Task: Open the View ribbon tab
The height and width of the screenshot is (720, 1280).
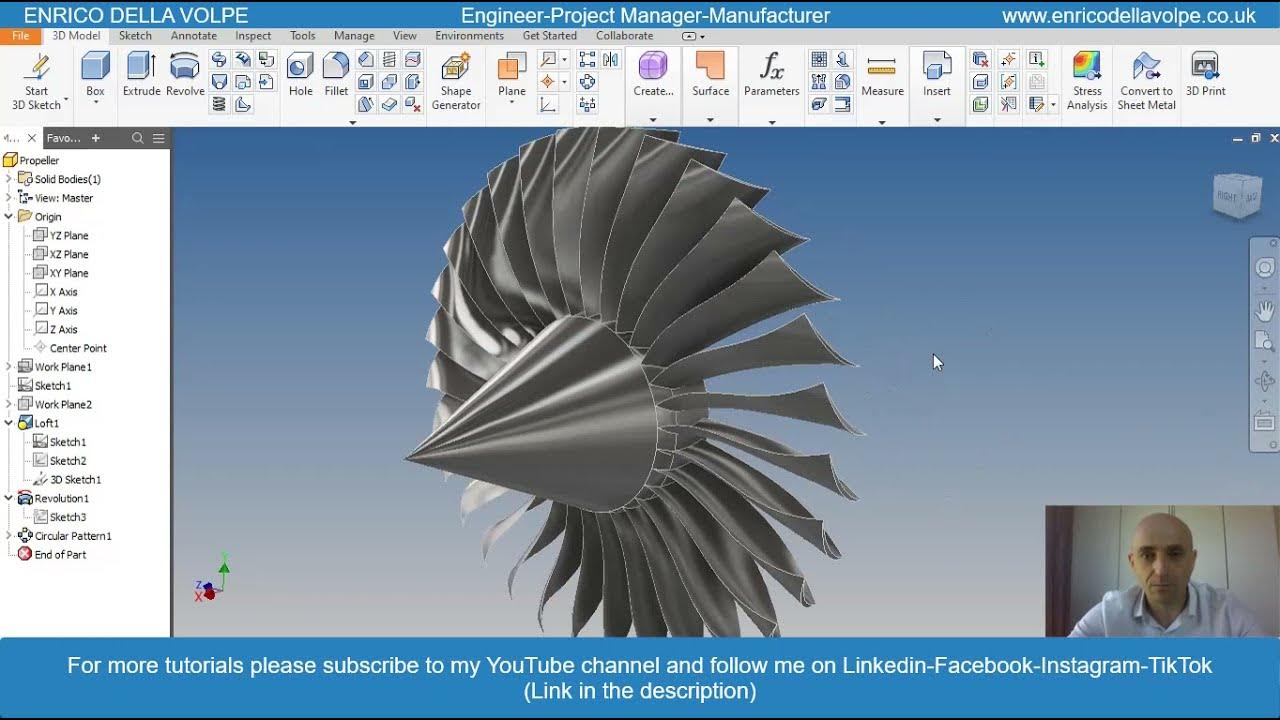Action: click(x=405, y=36)
